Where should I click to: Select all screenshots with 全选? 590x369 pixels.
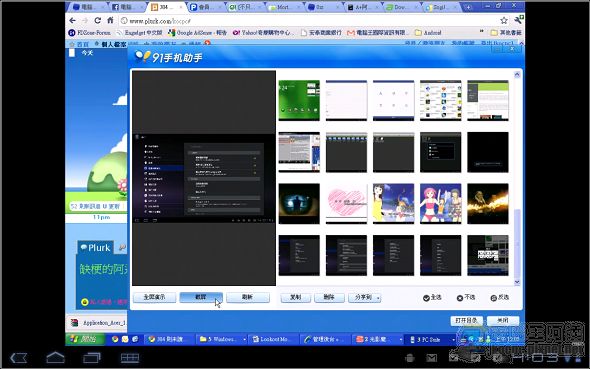point(432,298)
